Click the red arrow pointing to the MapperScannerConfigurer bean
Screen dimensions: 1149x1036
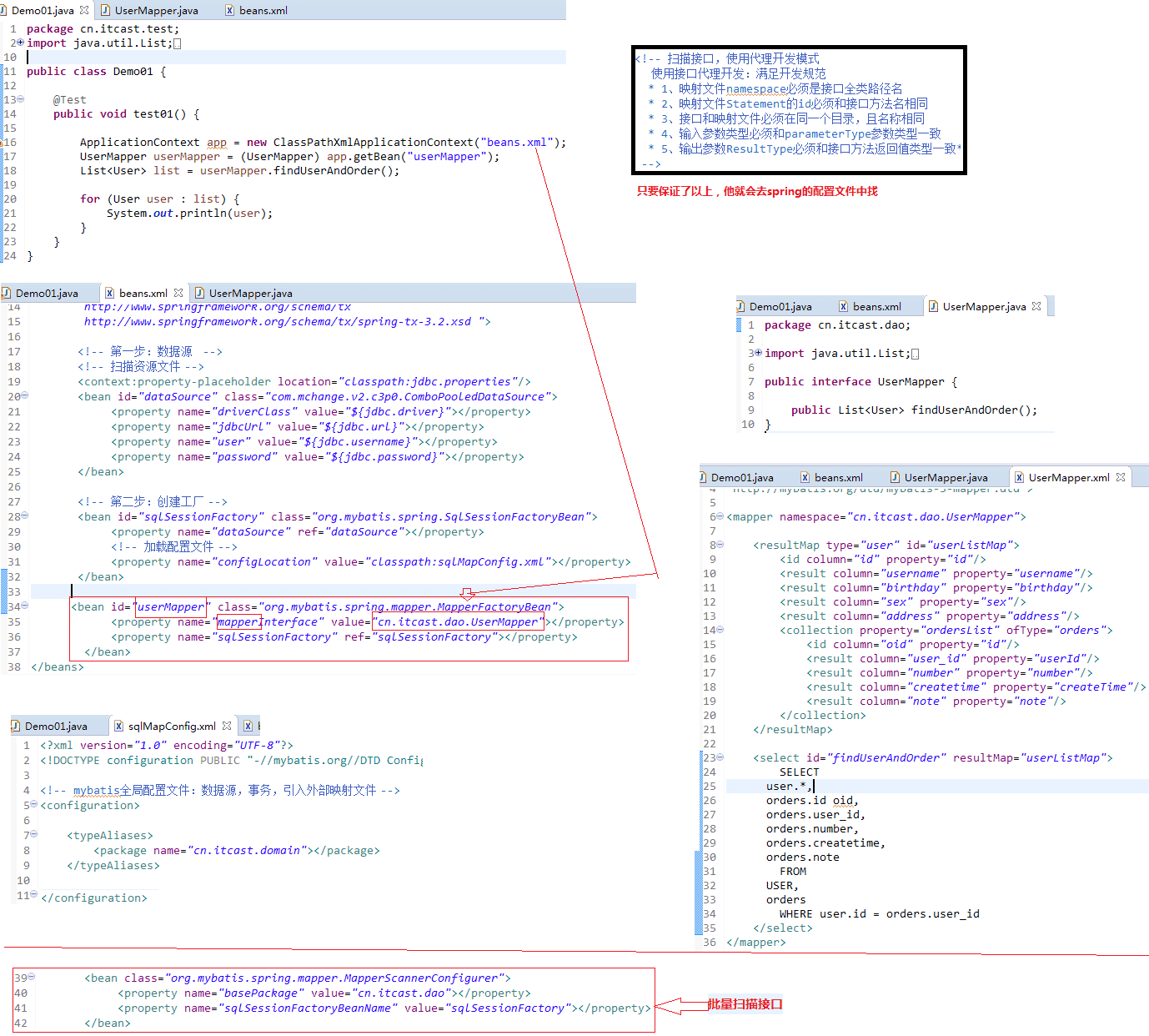(x=680, y=1006)
